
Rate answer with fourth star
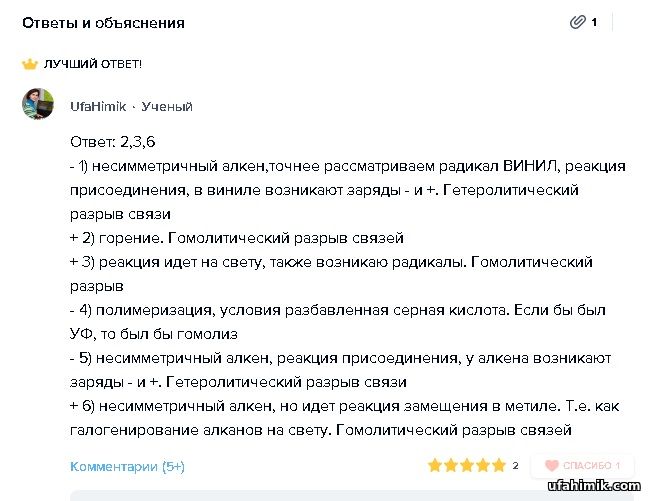click(x=483, y=466)
